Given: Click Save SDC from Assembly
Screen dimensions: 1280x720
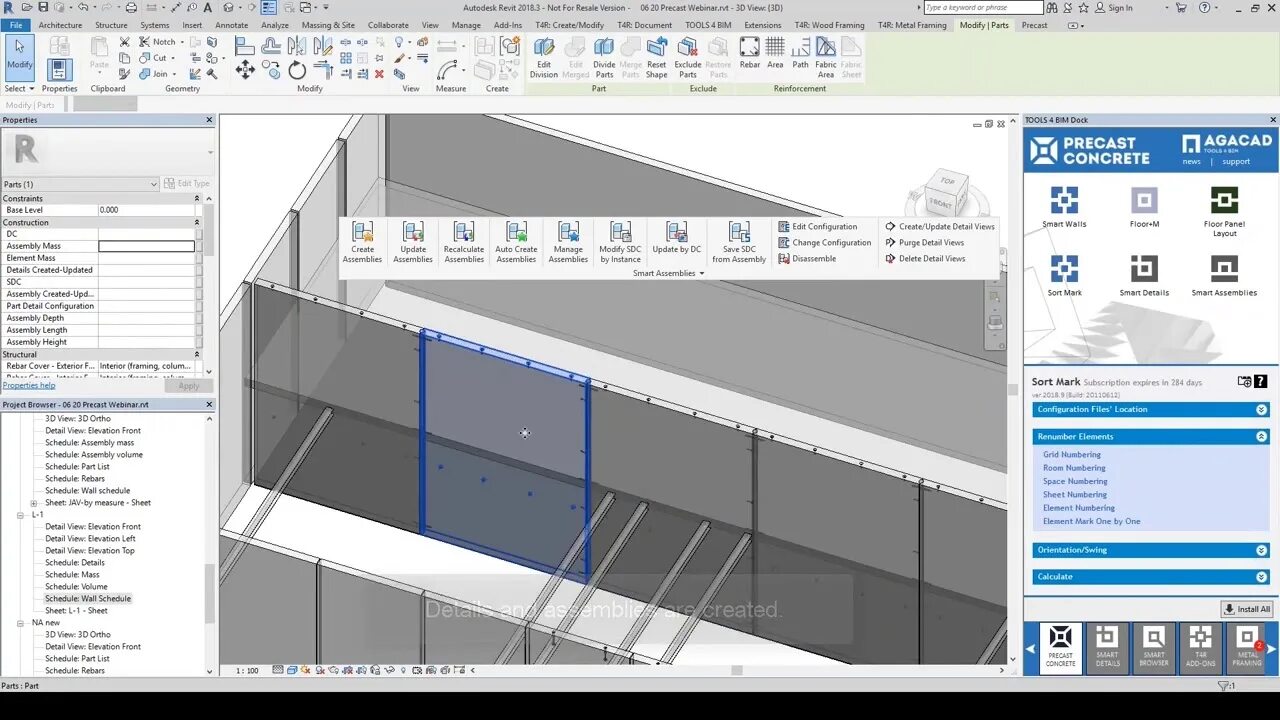Looking at the screenshot, I should click(739, 243).
